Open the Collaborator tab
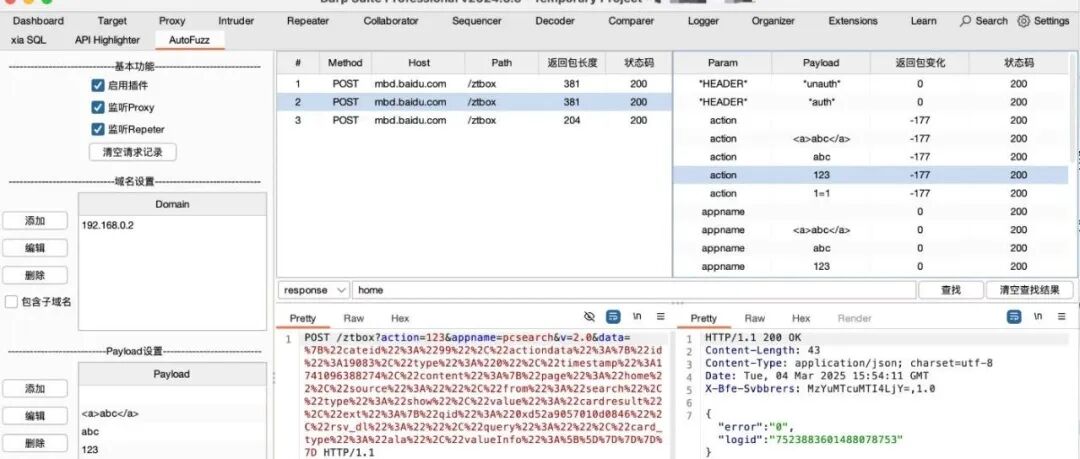The height and width of the screenshot is (459, 1080). (391, 21)
